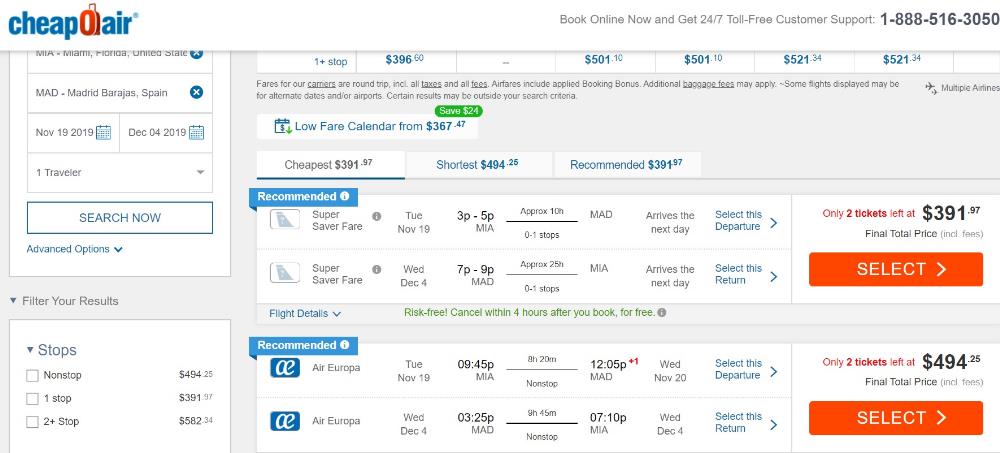Open calendar icon for Nov 19 2019
This screenshot has width=1000, height=453.
click(103, 133)
